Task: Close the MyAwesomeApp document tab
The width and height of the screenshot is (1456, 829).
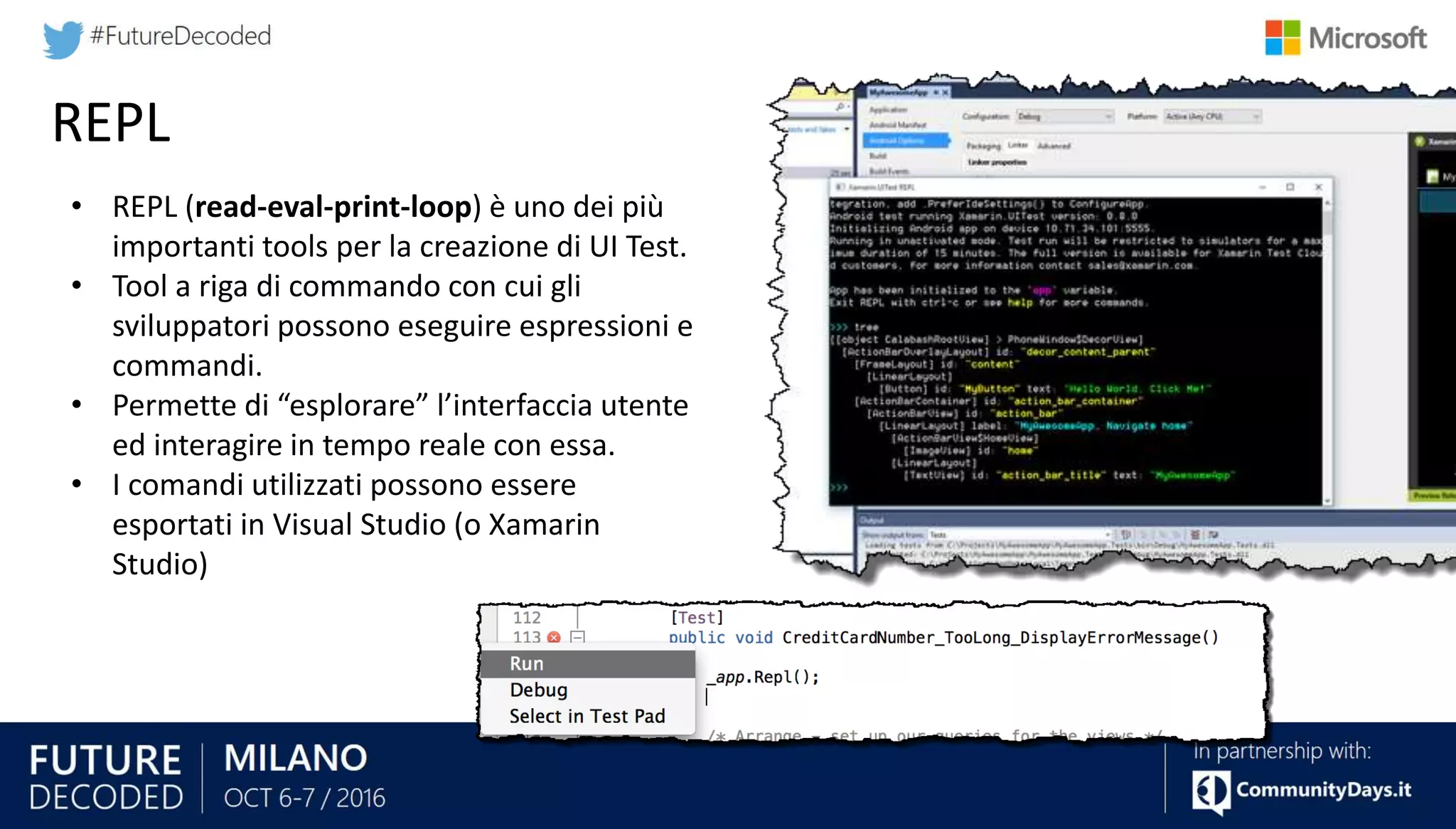Action: point(946,92)
